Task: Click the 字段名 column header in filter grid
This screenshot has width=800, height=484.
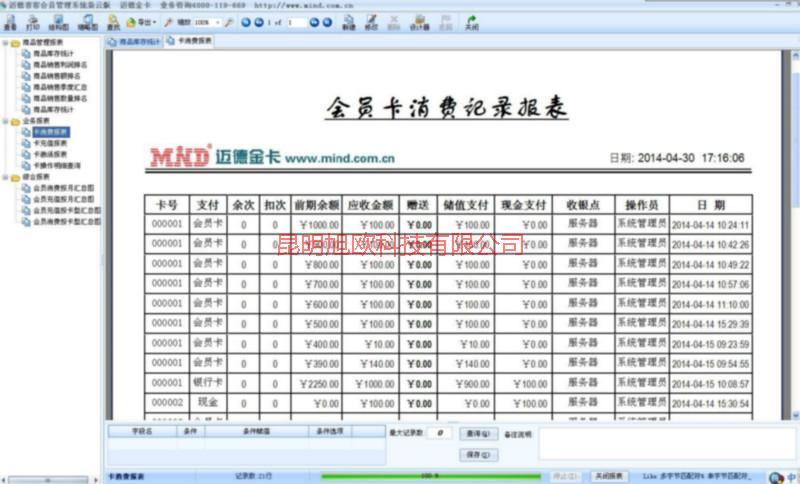Action: 142,431
